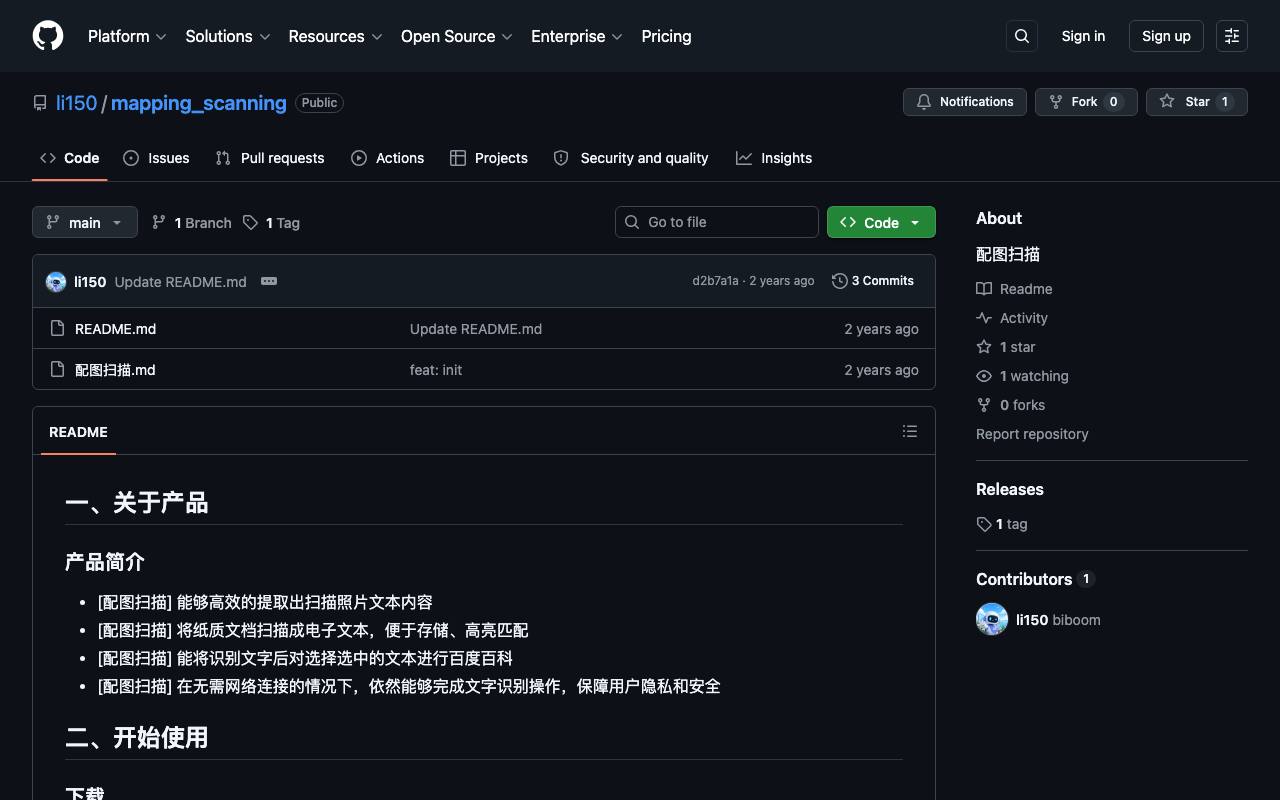
Task: Open the green Code dropdown button
Action: point(881,222)
